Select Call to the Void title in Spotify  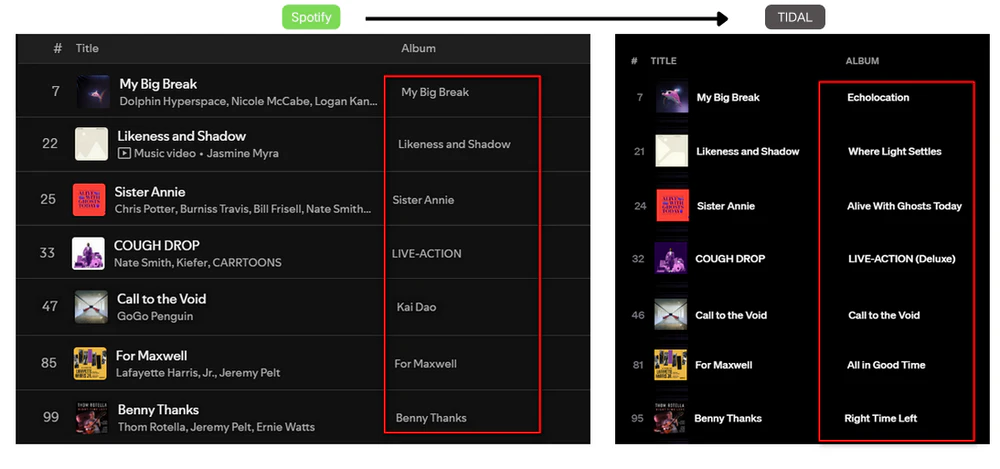pyautogui.click(x=161, y=299)
